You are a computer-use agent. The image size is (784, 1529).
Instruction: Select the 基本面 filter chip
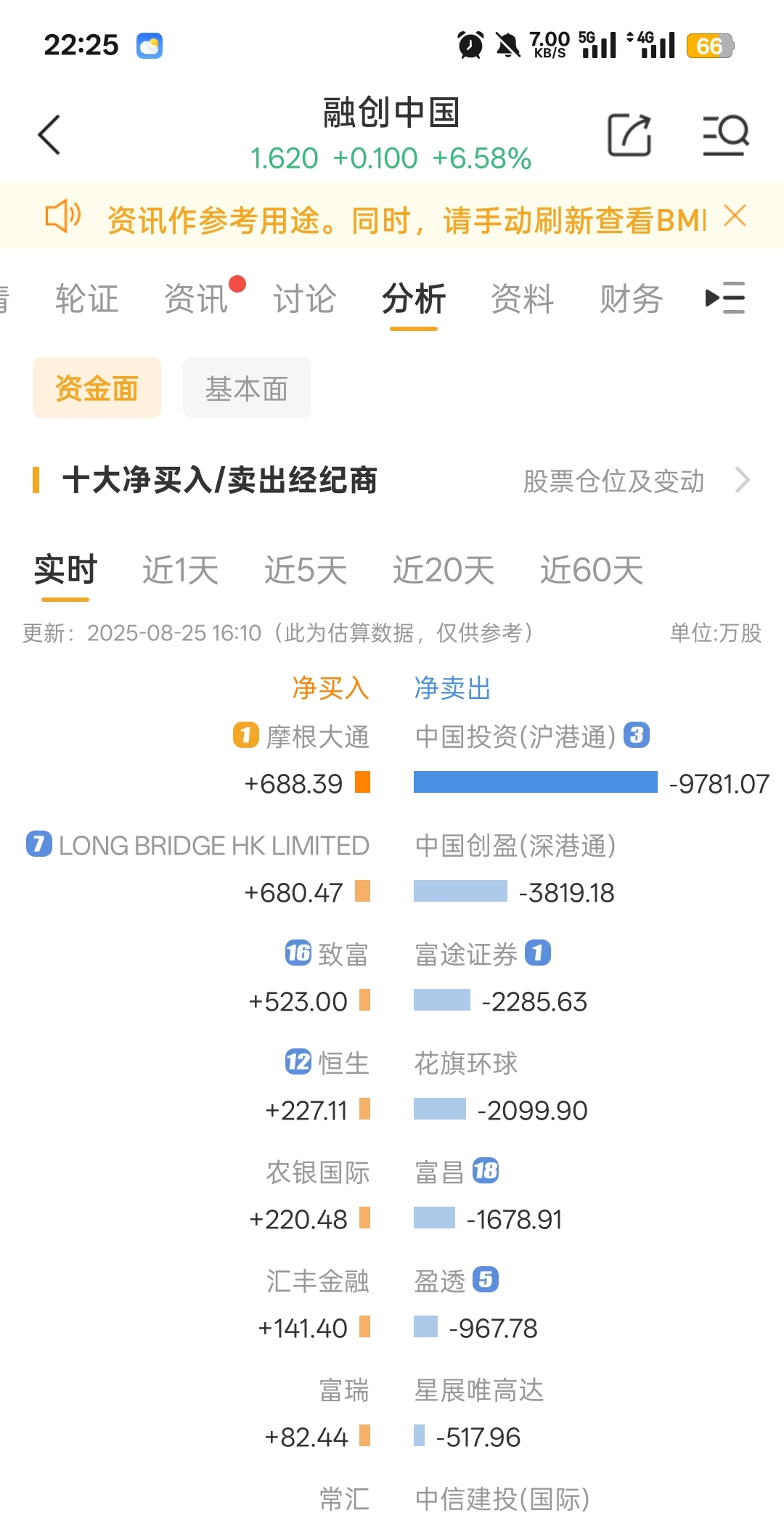click(x=247, y=388)
